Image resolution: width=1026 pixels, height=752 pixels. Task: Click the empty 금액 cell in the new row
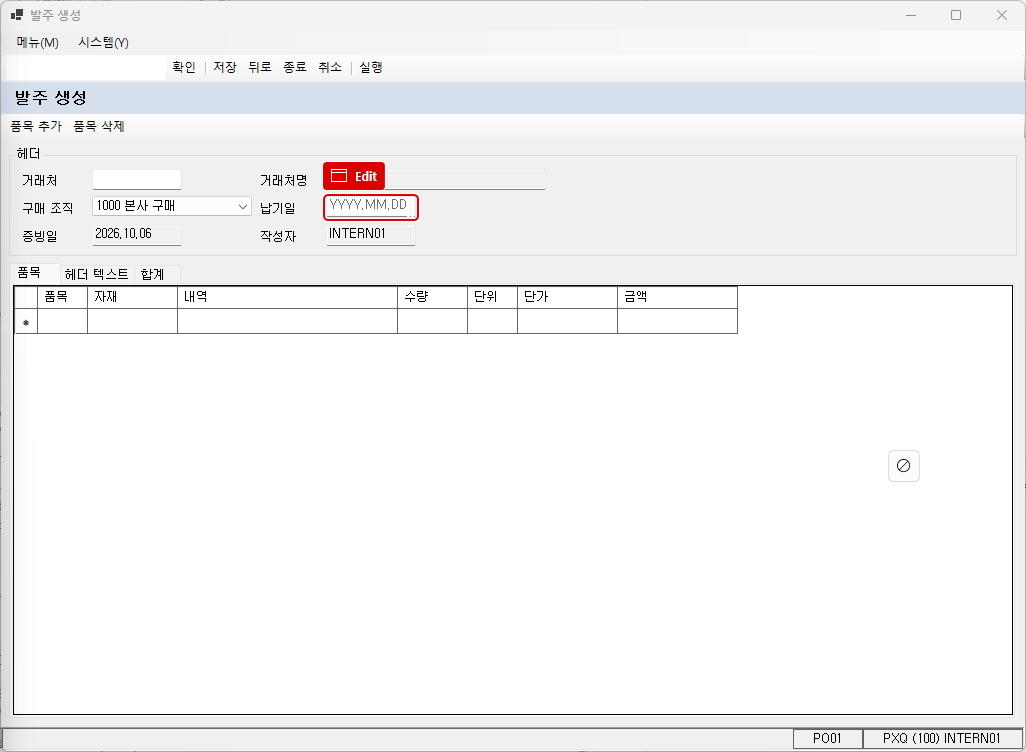677,321
